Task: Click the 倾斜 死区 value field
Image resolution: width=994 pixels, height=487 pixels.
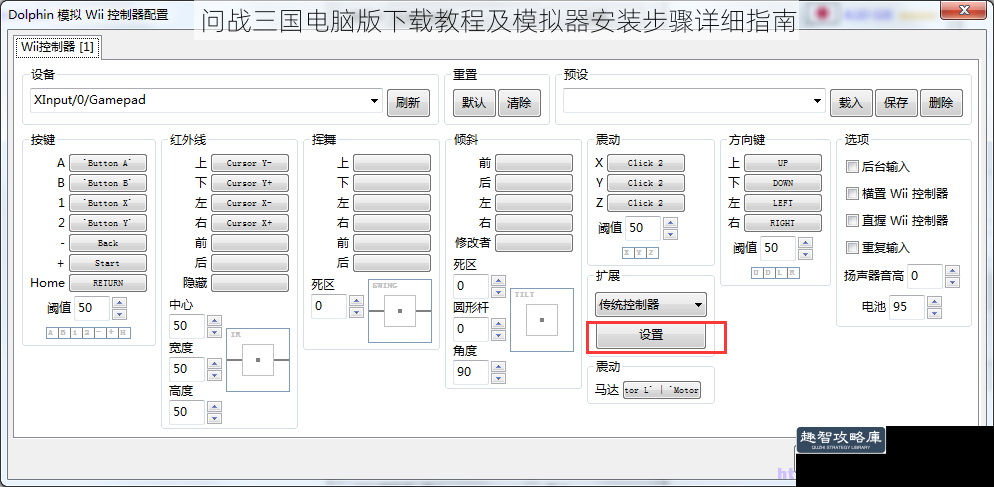Action: (471, 286)
